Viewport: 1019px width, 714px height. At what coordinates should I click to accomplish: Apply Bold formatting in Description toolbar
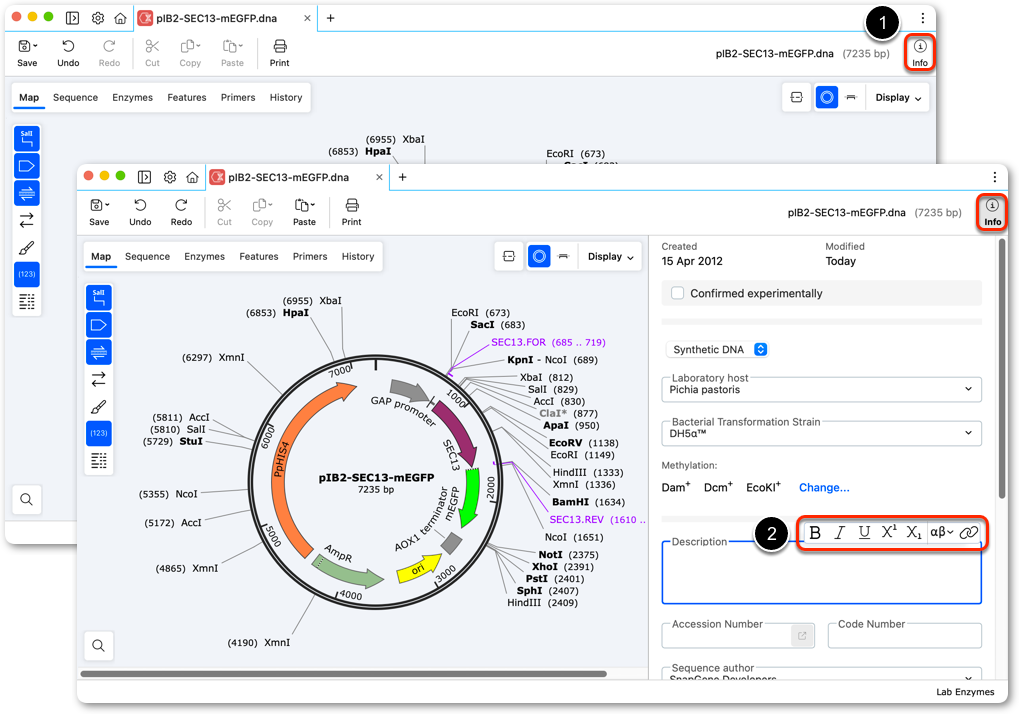pos(815,533)
